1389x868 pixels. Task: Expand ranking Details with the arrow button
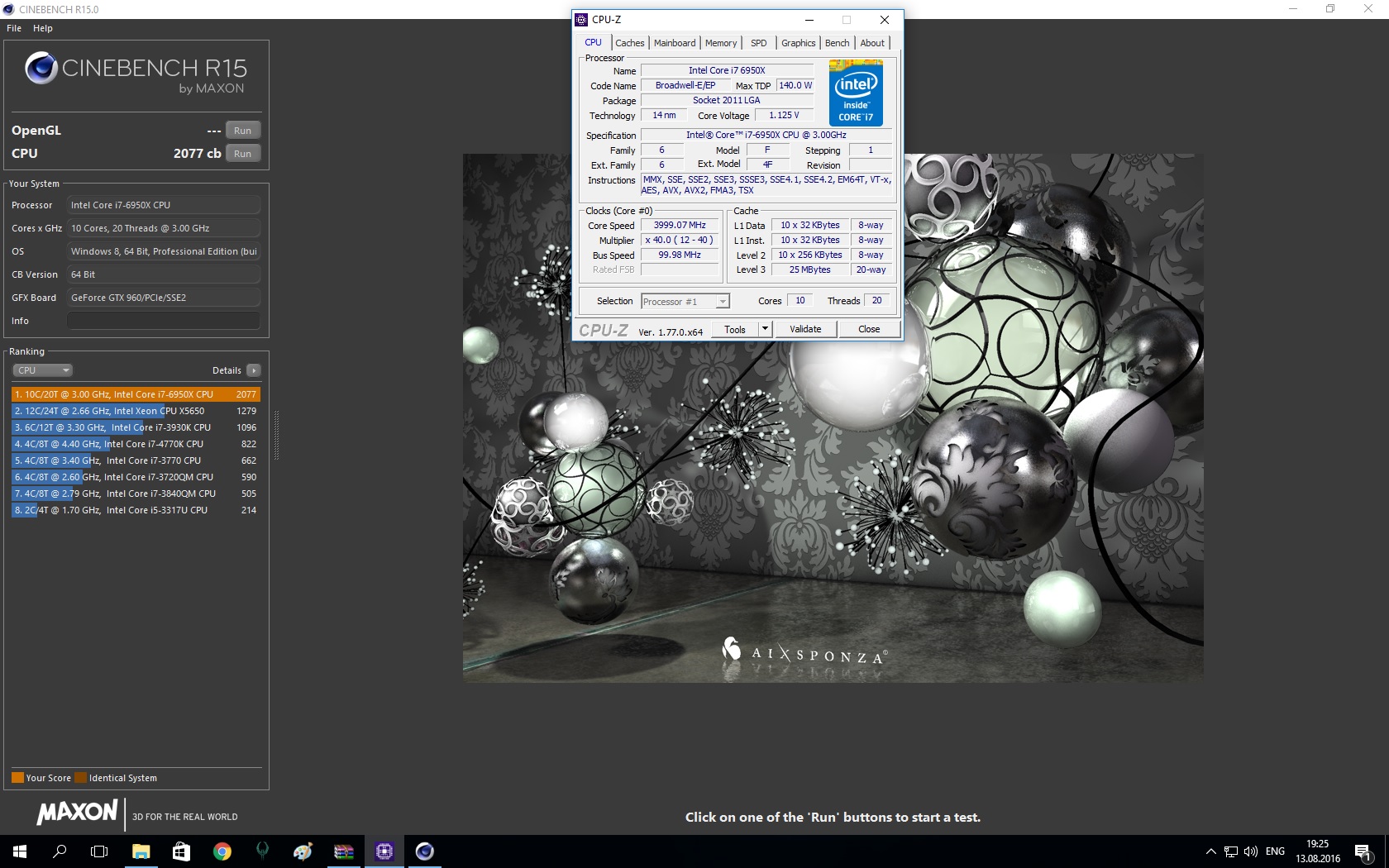254,370
